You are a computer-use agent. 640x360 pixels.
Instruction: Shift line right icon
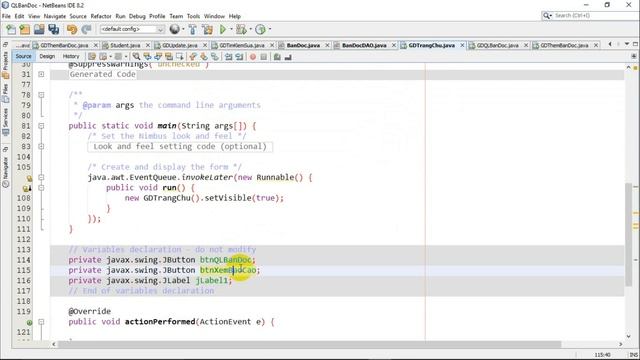[239, 57]
